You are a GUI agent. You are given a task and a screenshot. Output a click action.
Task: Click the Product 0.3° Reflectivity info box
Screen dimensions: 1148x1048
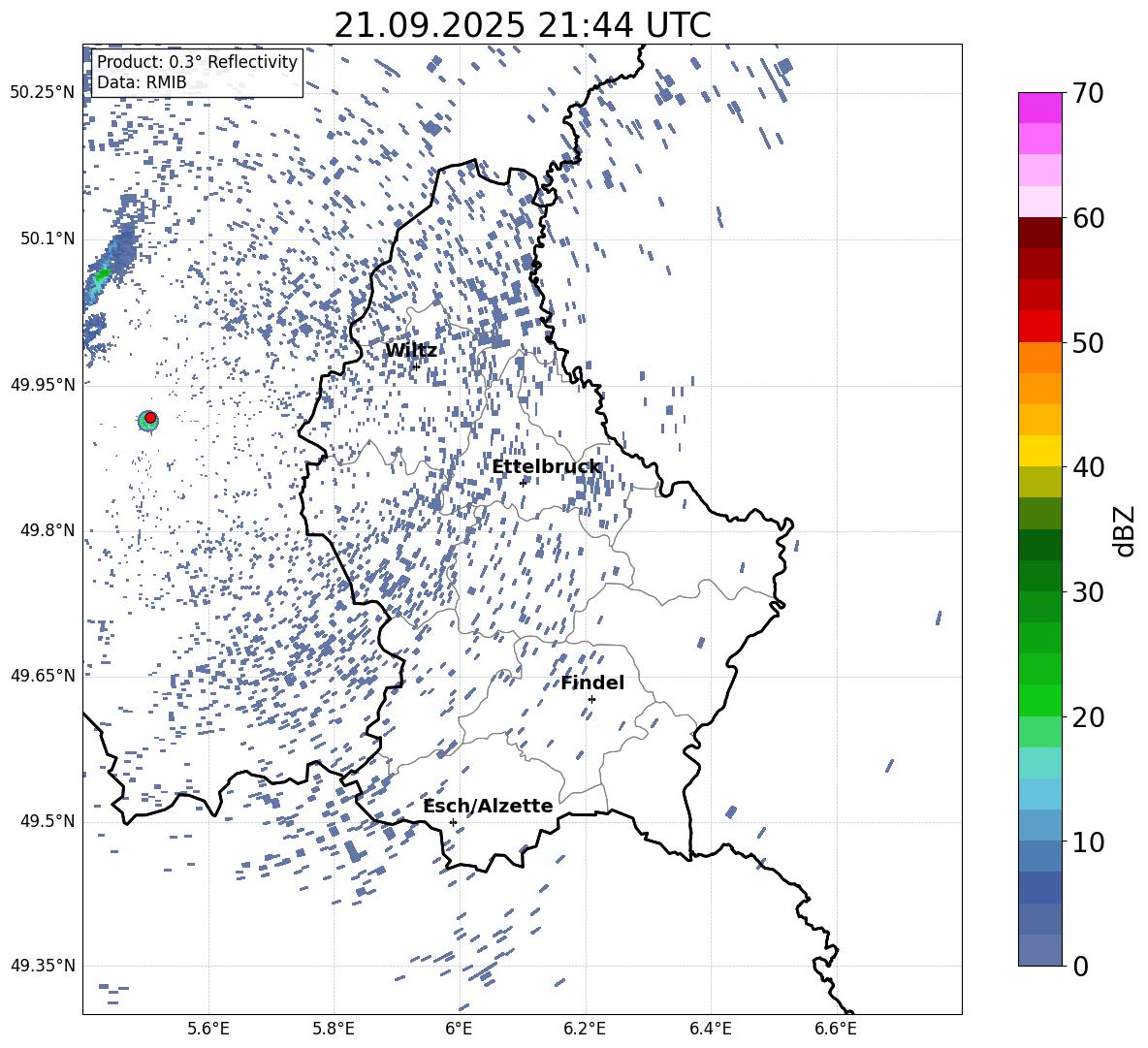click(x=197, y=73)
